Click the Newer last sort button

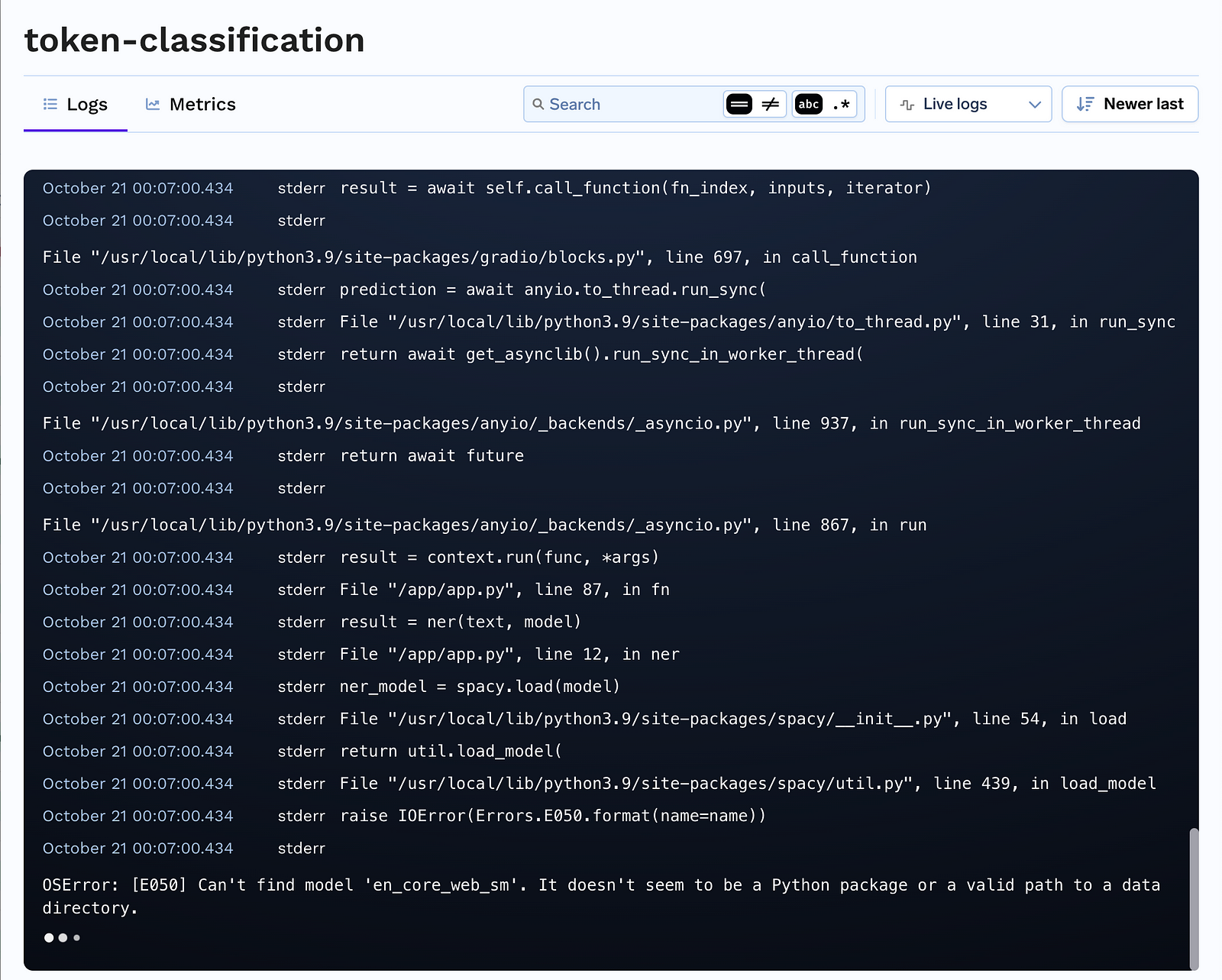pos(1130,105)
